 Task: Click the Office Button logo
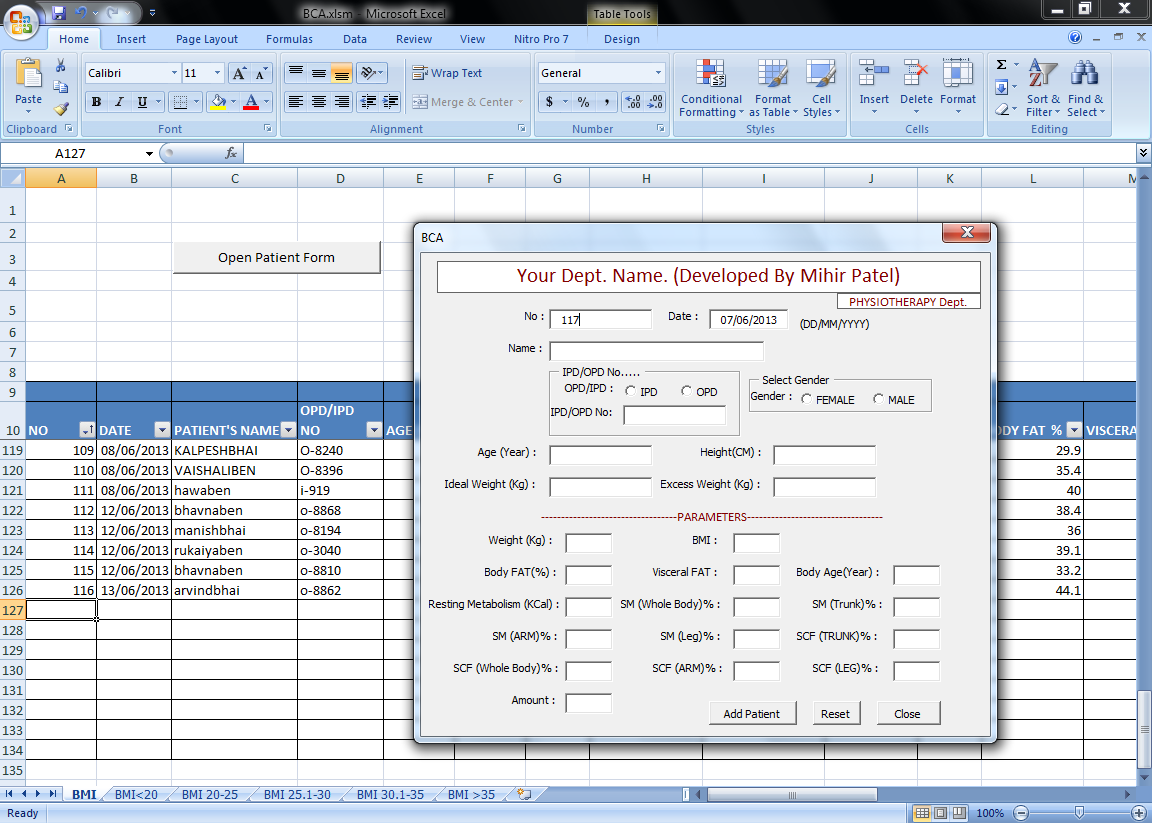coord(21,21)
